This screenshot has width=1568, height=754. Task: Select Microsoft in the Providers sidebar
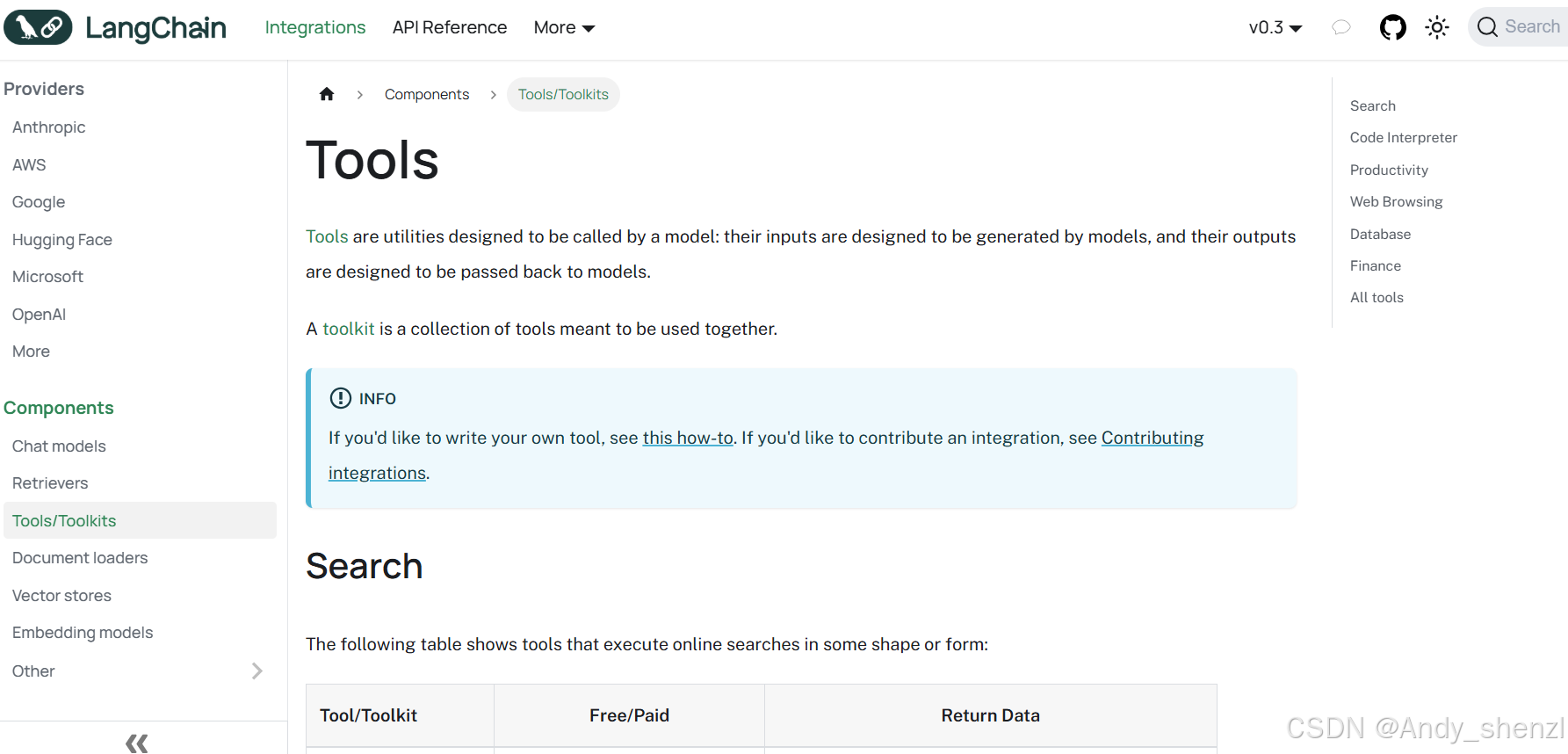[x=48, y=276]
